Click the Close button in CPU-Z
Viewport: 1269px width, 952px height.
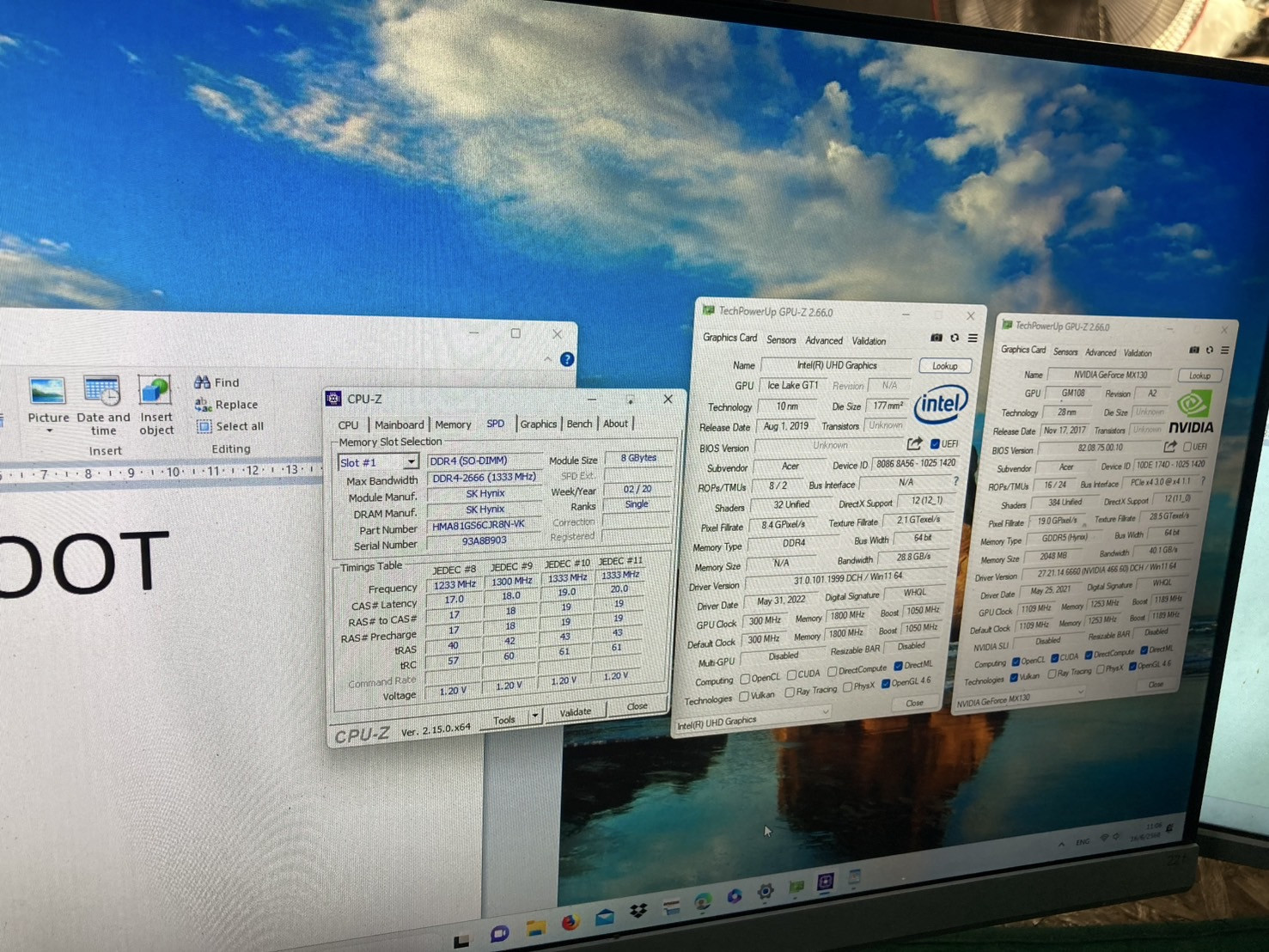click(637, 706)
